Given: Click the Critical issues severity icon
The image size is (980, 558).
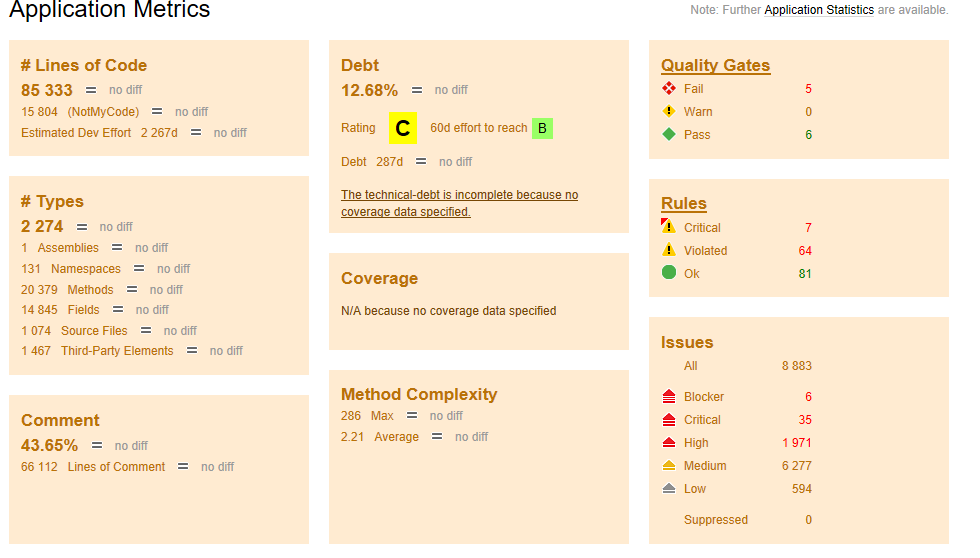Looking at the screenshot, I should coord(669,419).
